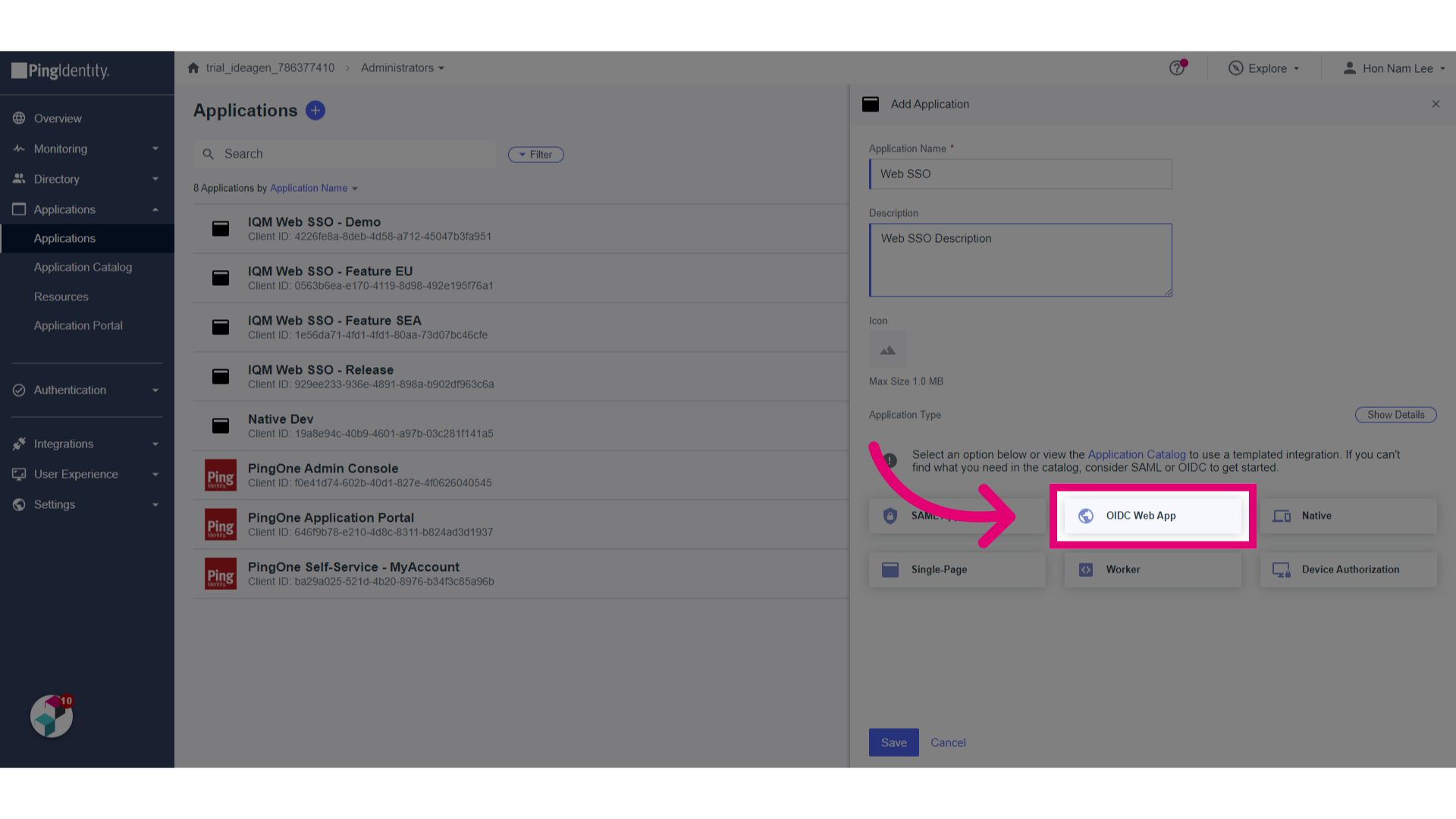Click the PingOne Application Portal Ping logo
The height and width of the screenshot is (819, 1456).
click(221, 525)
